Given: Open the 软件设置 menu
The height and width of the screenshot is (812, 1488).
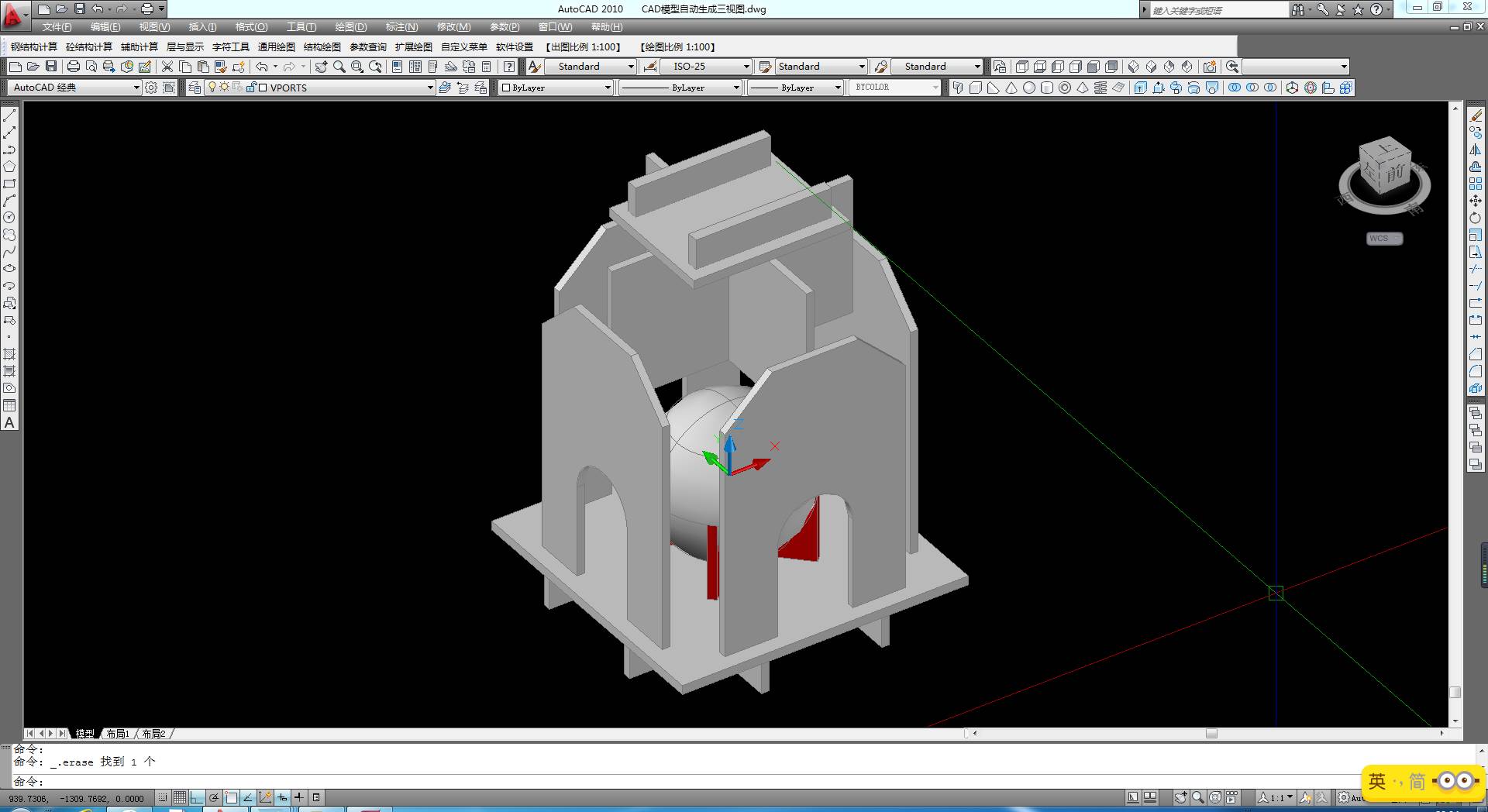Looking at the screenshot, I should pos(515,47).
